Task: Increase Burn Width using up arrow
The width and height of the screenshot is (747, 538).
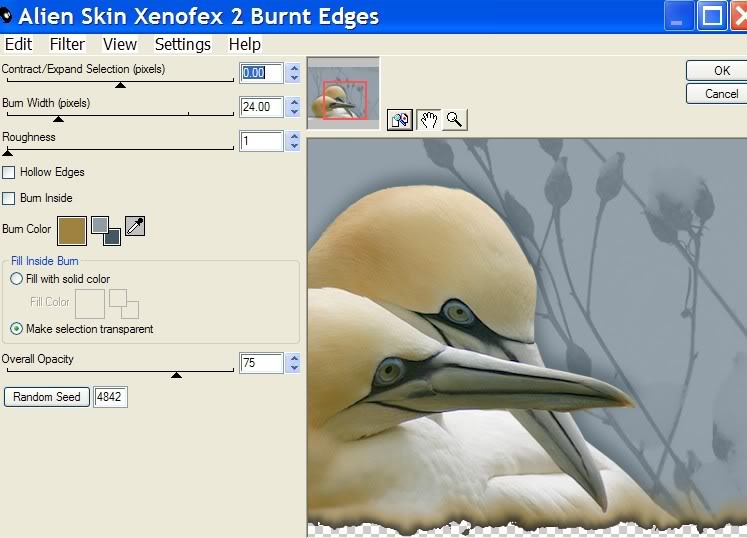Action: tap(294, 102)
